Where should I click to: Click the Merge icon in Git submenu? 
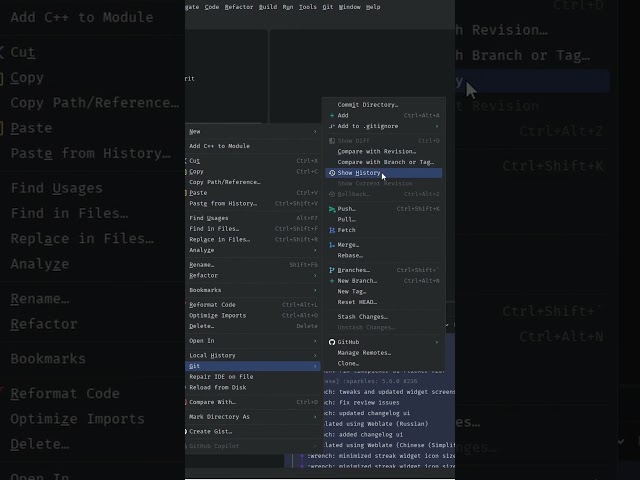332,245
